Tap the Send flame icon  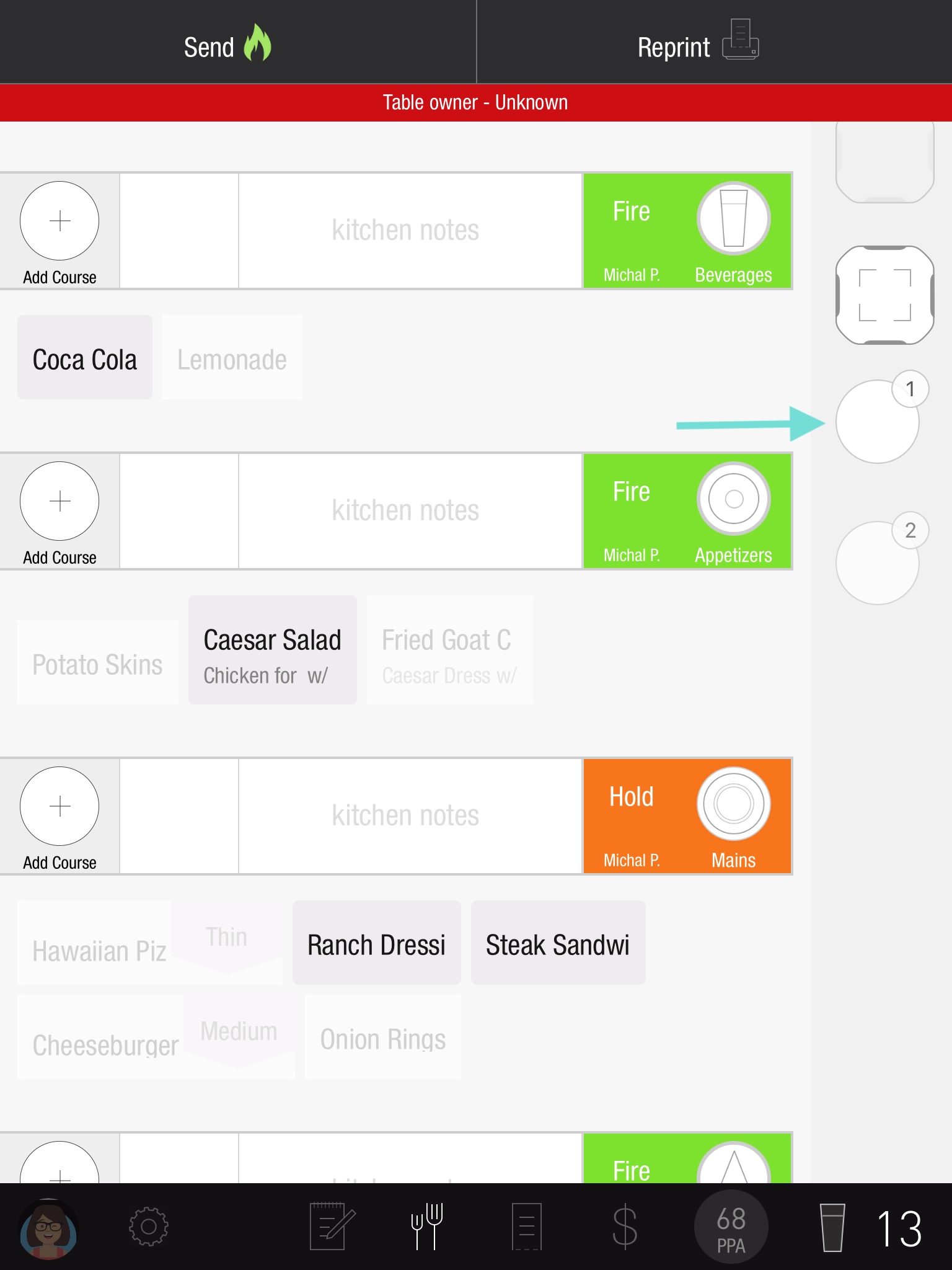(257, 43)
